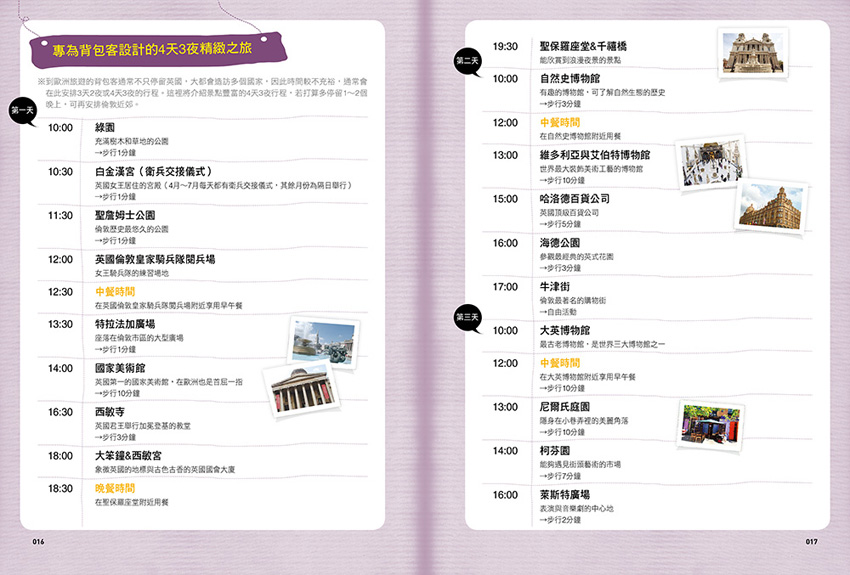Click the 第二天 day badge
Image resolution: width=850 pixels, height=575 pixels.
point(467,60)
